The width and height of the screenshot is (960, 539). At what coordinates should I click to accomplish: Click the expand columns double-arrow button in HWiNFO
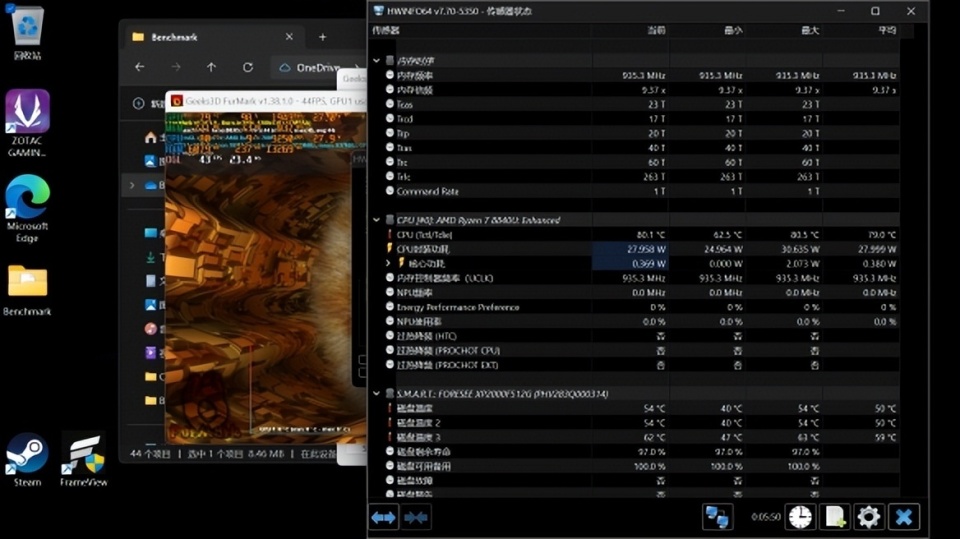(384, 517)
